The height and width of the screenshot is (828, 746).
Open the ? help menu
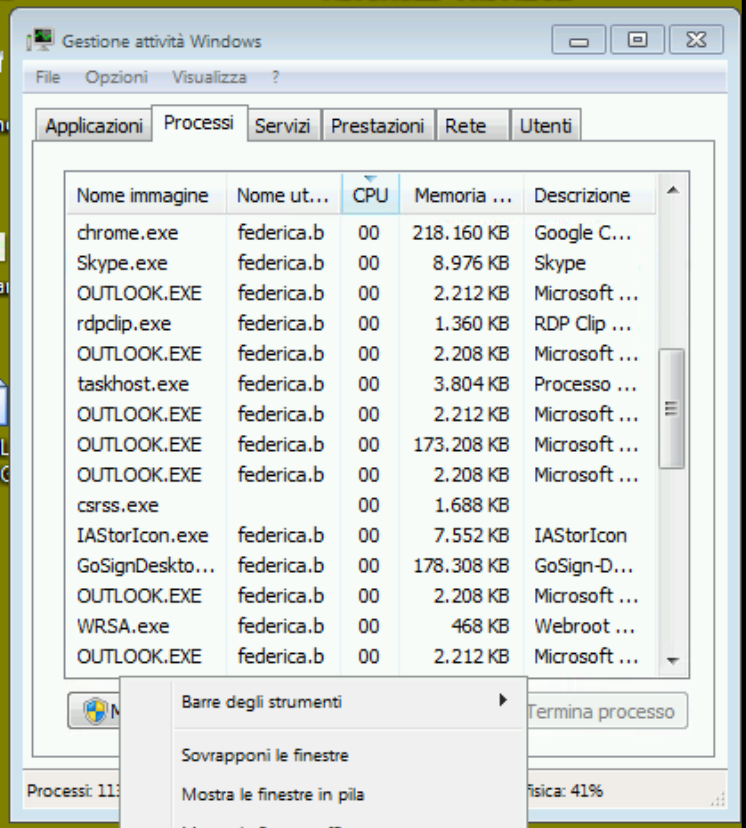(x=275, y=77)
